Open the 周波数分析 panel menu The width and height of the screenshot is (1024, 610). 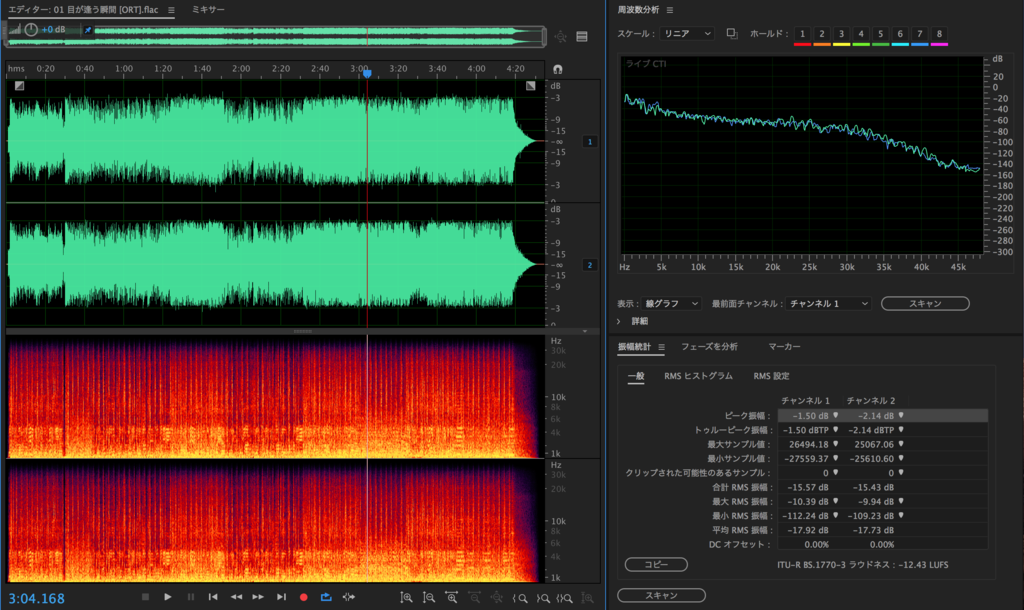670,10
